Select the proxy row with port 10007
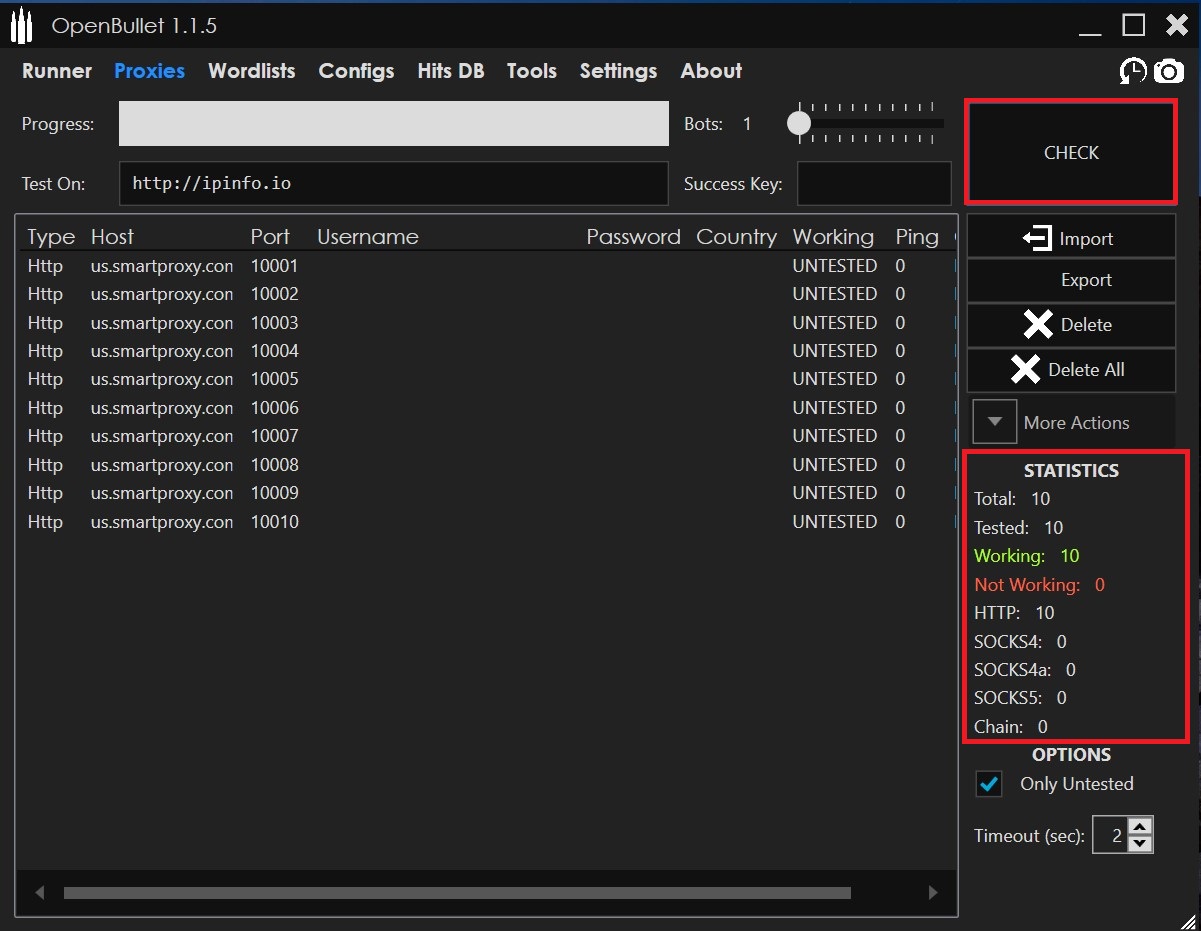1201x931 pixels. (x=486, y=436)
